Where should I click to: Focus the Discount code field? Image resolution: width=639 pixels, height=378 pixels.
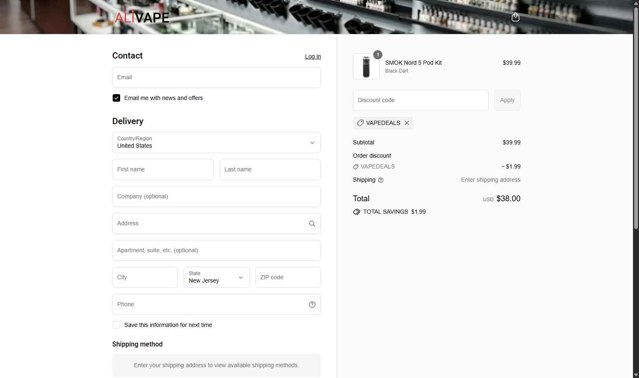(x=421, y=100)
